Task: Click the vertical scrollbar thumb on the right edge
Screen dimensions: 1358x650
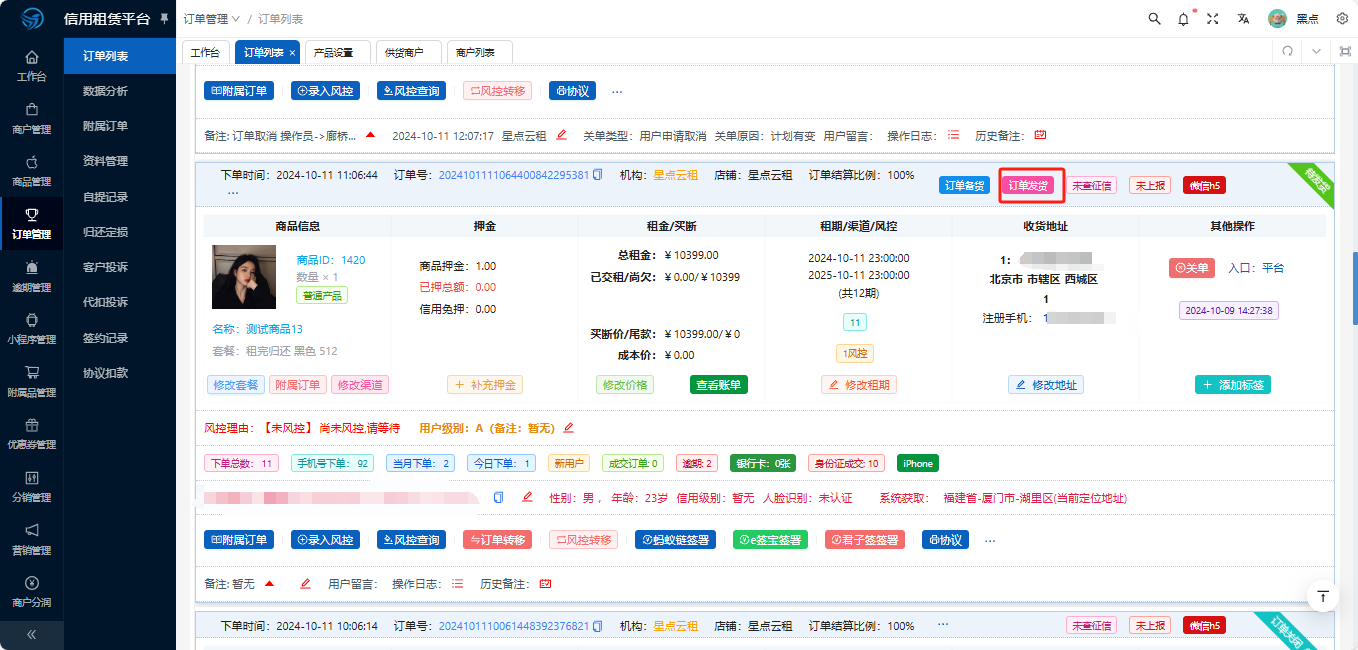Action: click(1354, 287)
